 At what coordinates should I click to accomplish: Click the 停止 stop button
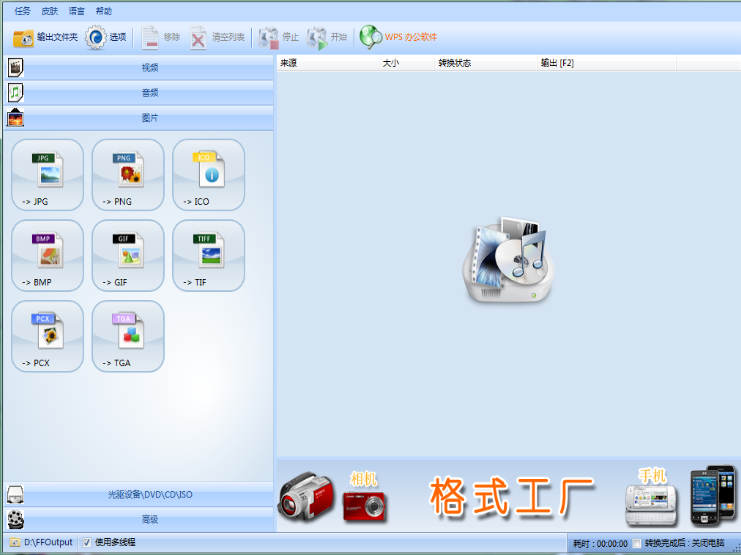coord(279,37)
